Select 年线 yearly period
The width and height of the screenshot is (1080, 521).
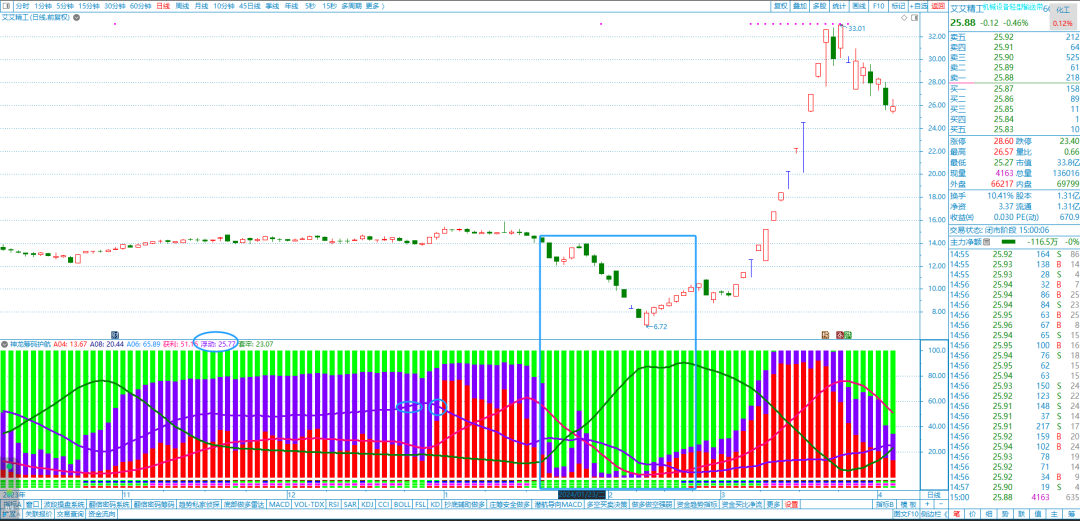pyautogui.click(x=291, y=6)
